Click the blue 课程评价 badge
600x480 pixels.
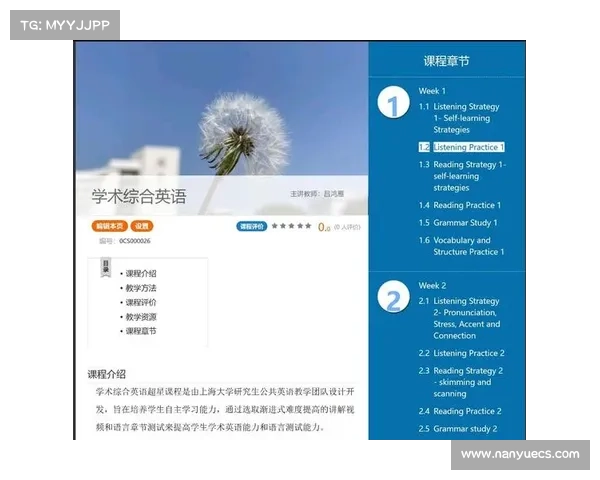coord(252,226)
